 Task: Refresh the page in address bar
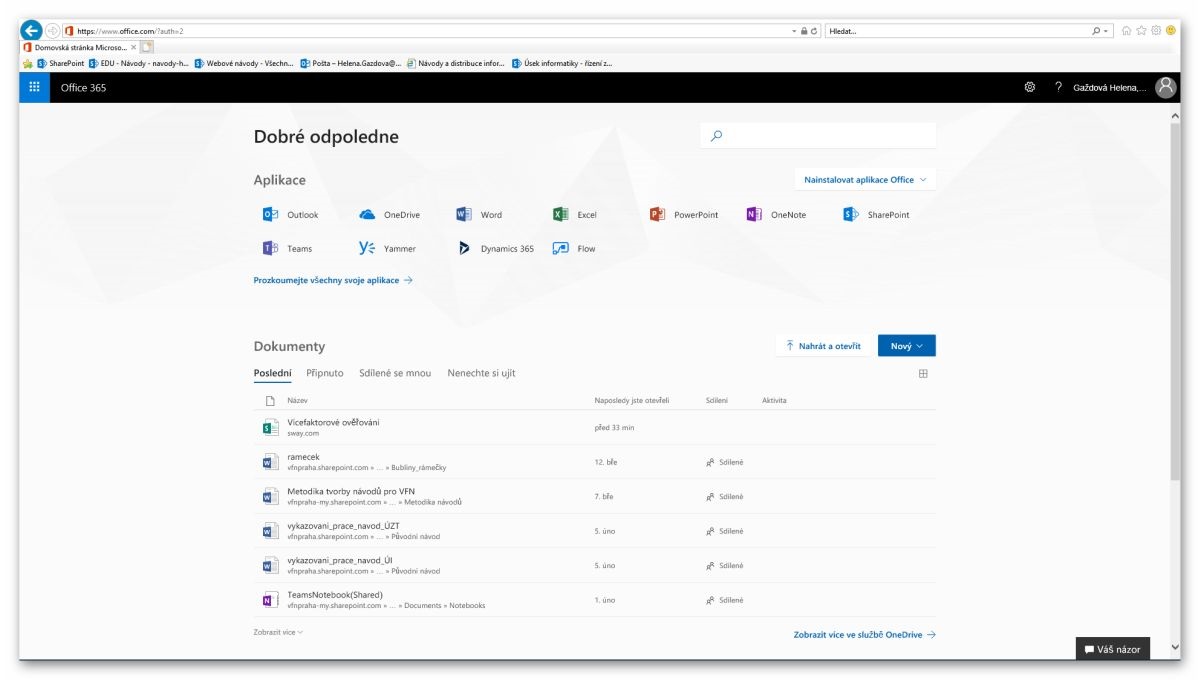pyautogui.click(x=815, y=31)
